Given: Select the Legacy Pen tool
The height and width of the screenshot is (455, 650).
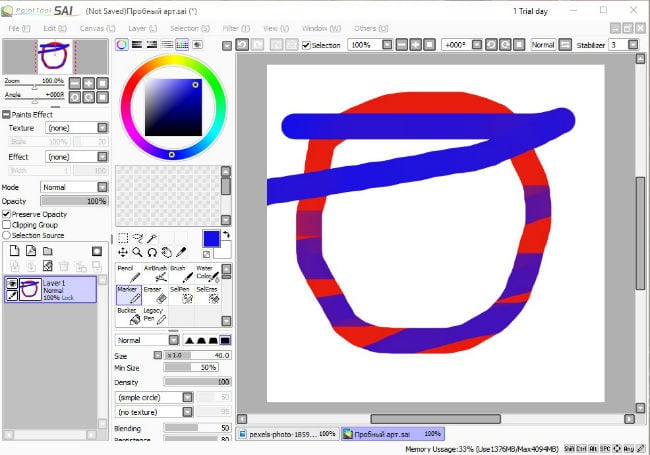Looking at the screenshot, I should 154,316.
